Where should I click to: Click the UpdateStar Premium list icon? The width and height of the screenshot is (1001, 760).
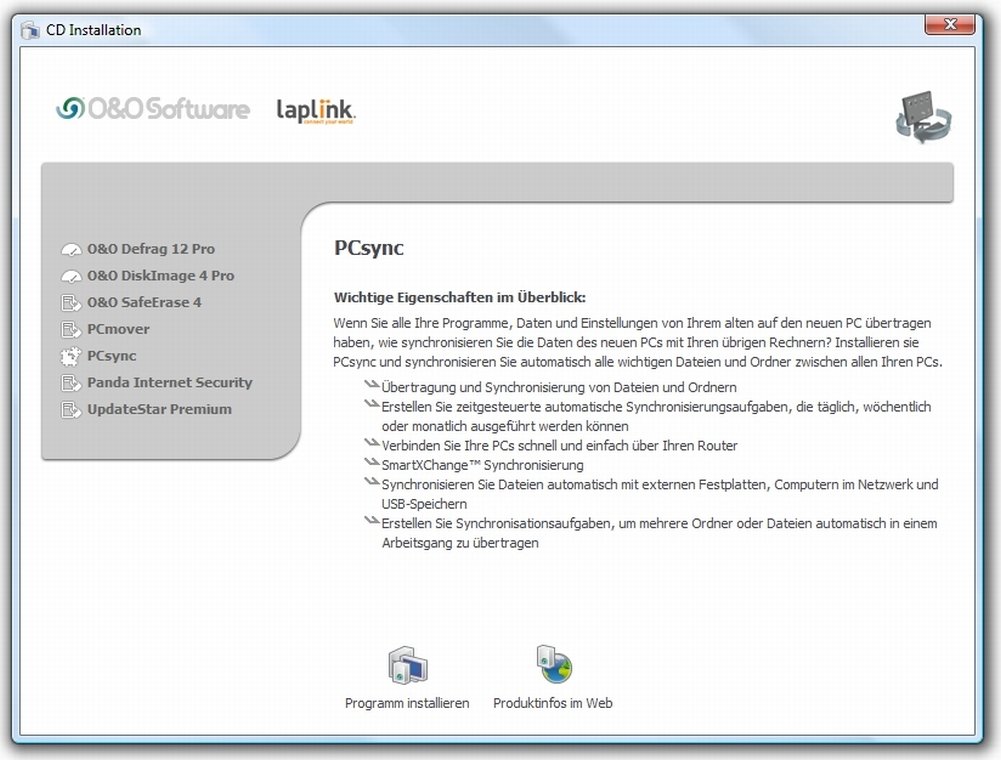coord(71,410)
